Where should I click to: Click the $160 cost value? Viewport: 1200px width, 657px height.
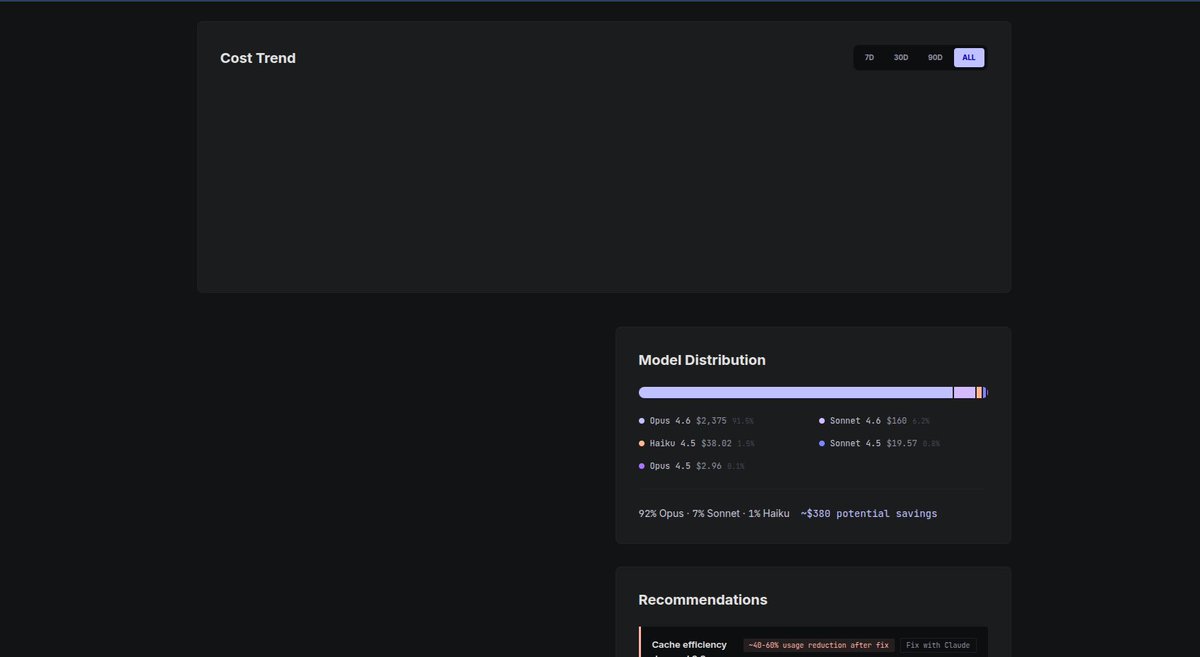tap(896, 421)
